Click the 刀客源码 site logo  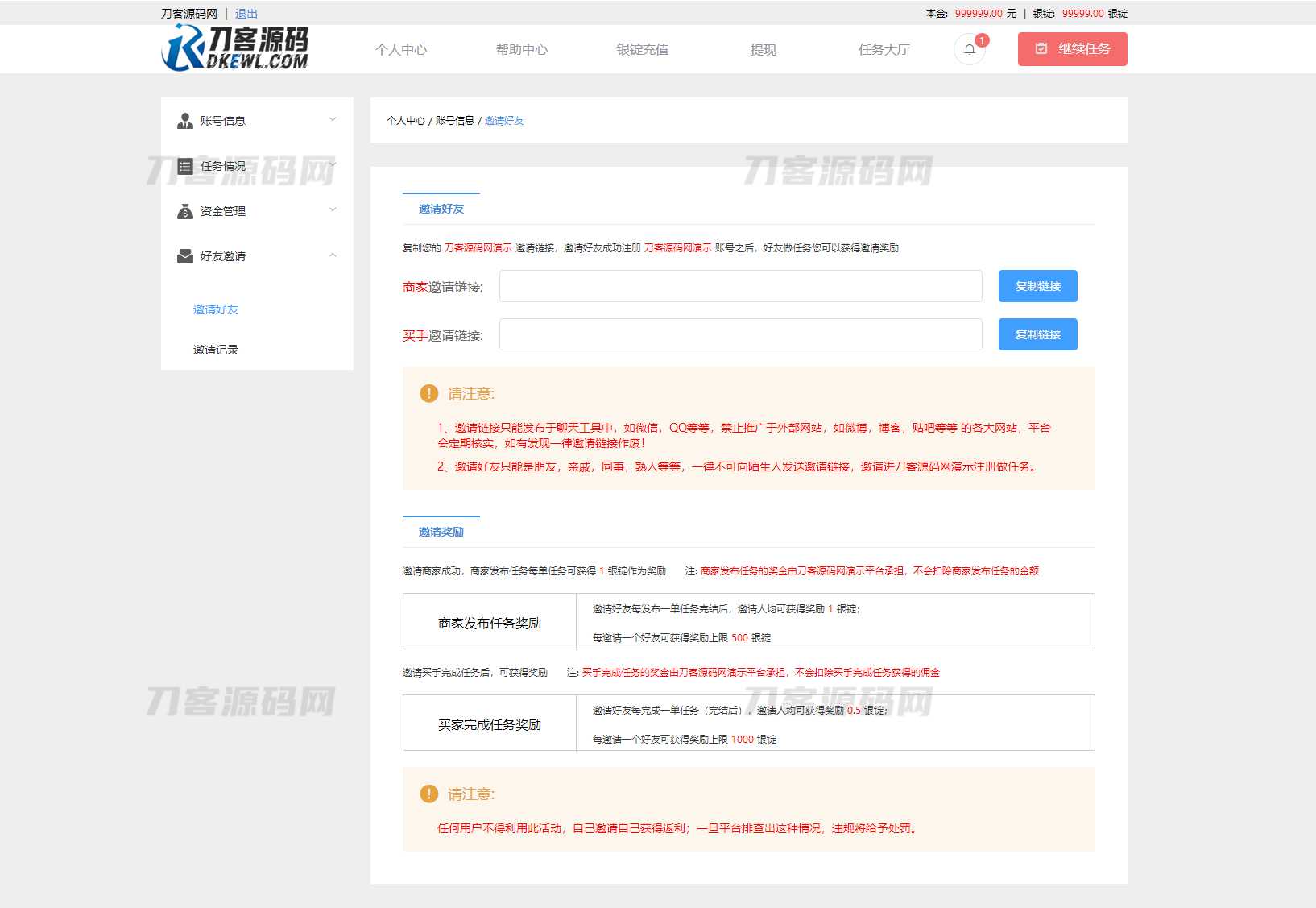(235, 48)
